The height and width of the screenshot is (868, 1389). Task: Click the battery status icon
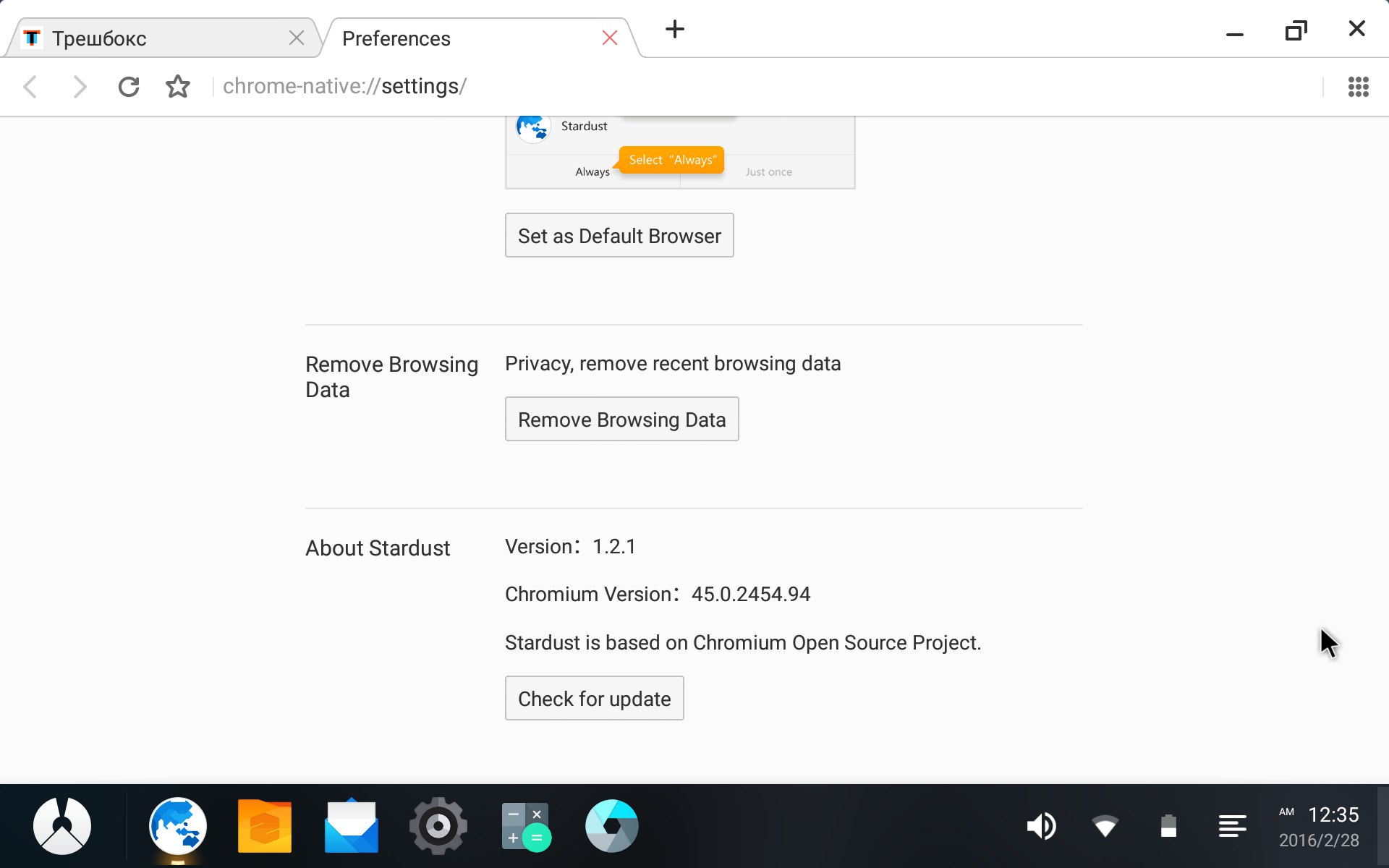coord(1168,825)
